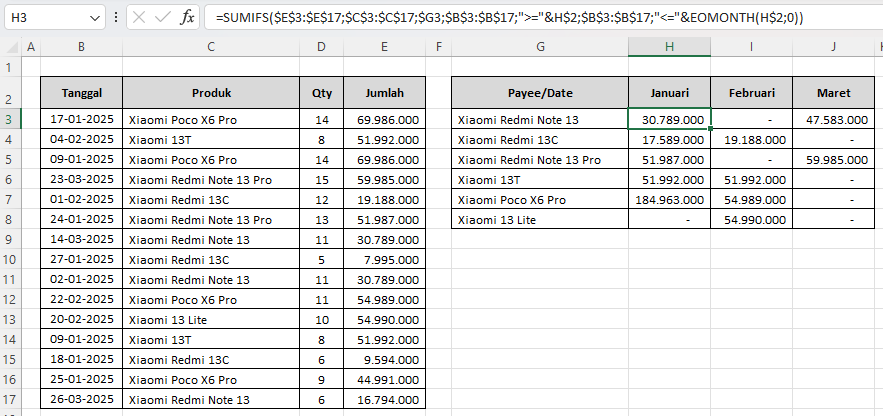883x416 pixels.
Task: Select Maret total 47.583.000
Action: (833, 119)
